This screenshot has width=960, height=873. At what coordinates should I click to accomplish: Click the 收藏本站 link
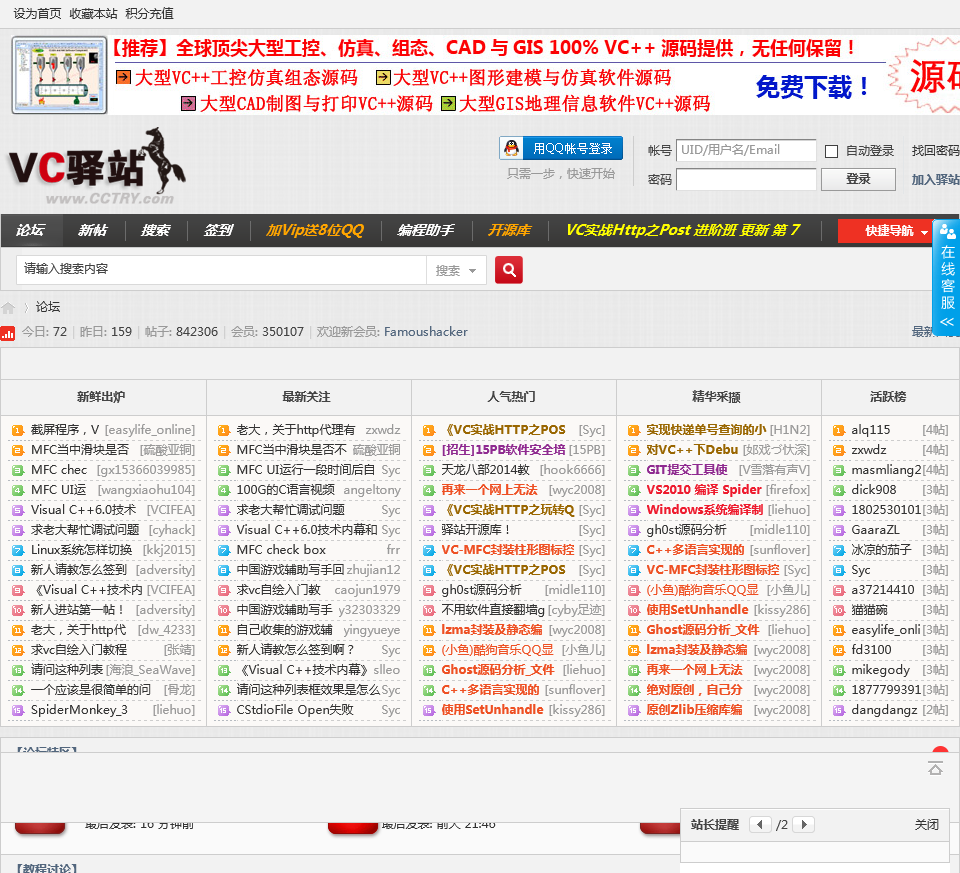pyautogui.click(x=93, y=13)
